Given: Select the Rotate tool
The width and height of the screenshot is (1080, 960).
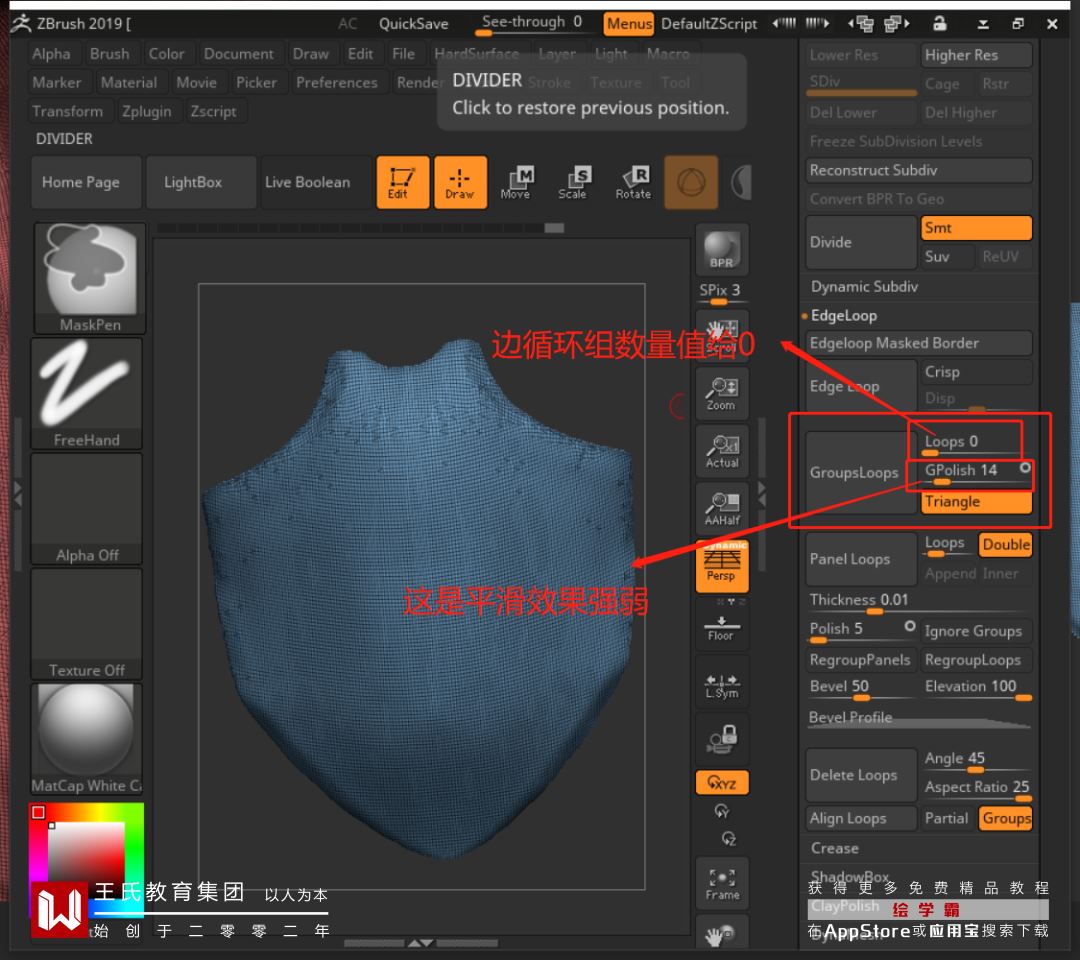Looking at the screenshot, I should pos(633,182).
